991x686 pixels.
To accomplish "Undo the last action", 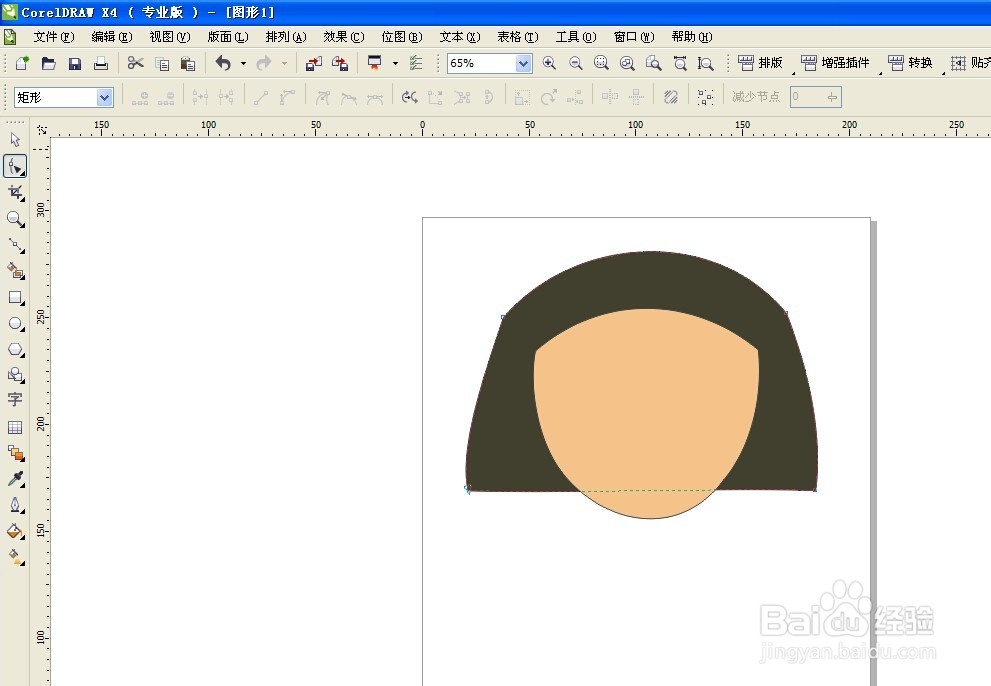I will [x=223, y=63].
